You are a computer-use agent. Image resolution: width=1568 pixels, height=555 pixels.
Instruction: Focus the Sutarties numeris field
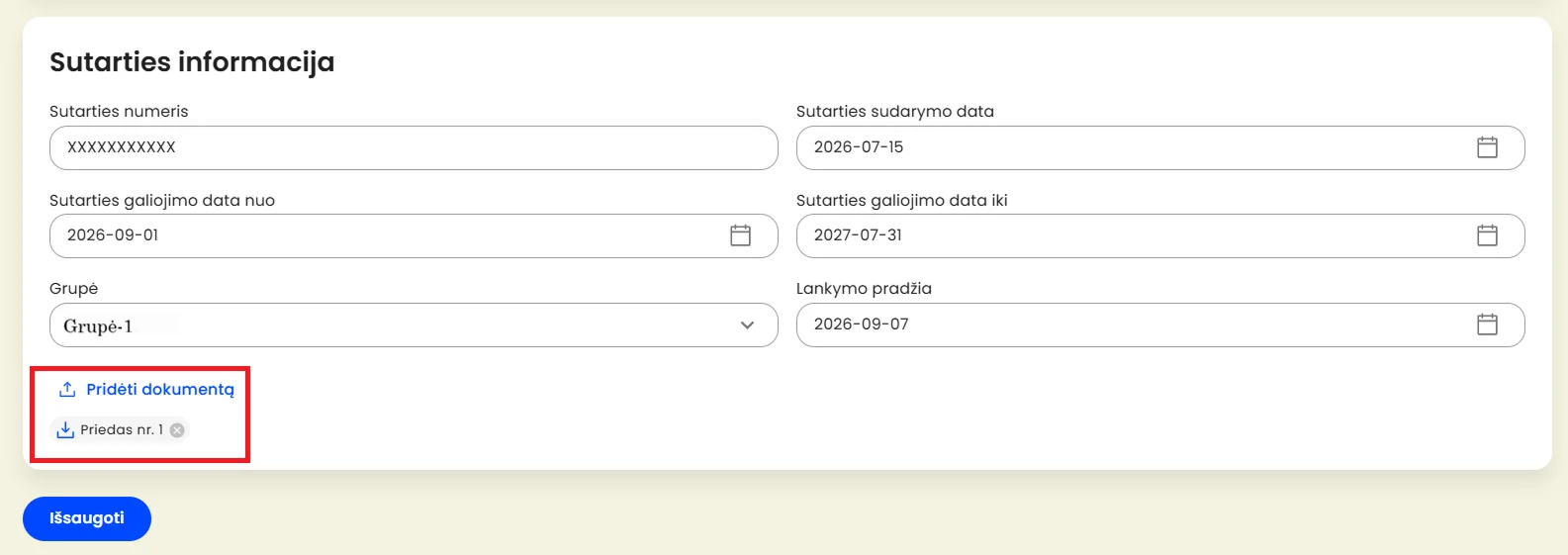(414, 147)
